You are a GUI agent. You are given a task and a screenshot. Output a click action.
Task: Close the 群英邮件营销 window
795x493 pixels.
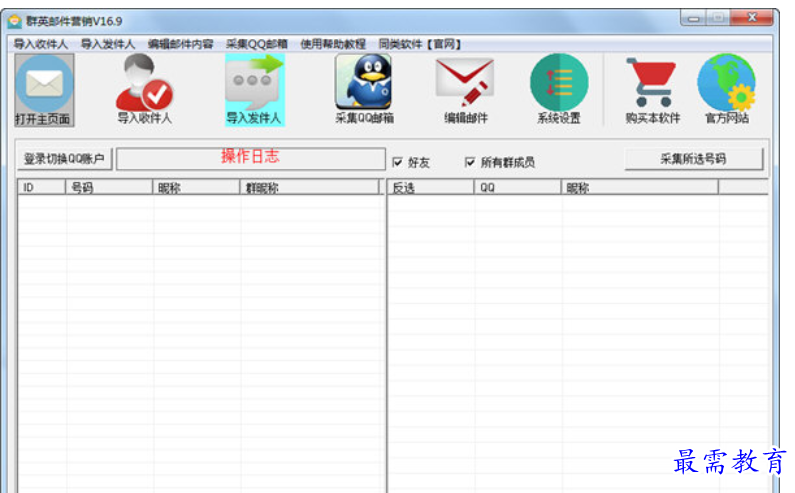point(752,18)
